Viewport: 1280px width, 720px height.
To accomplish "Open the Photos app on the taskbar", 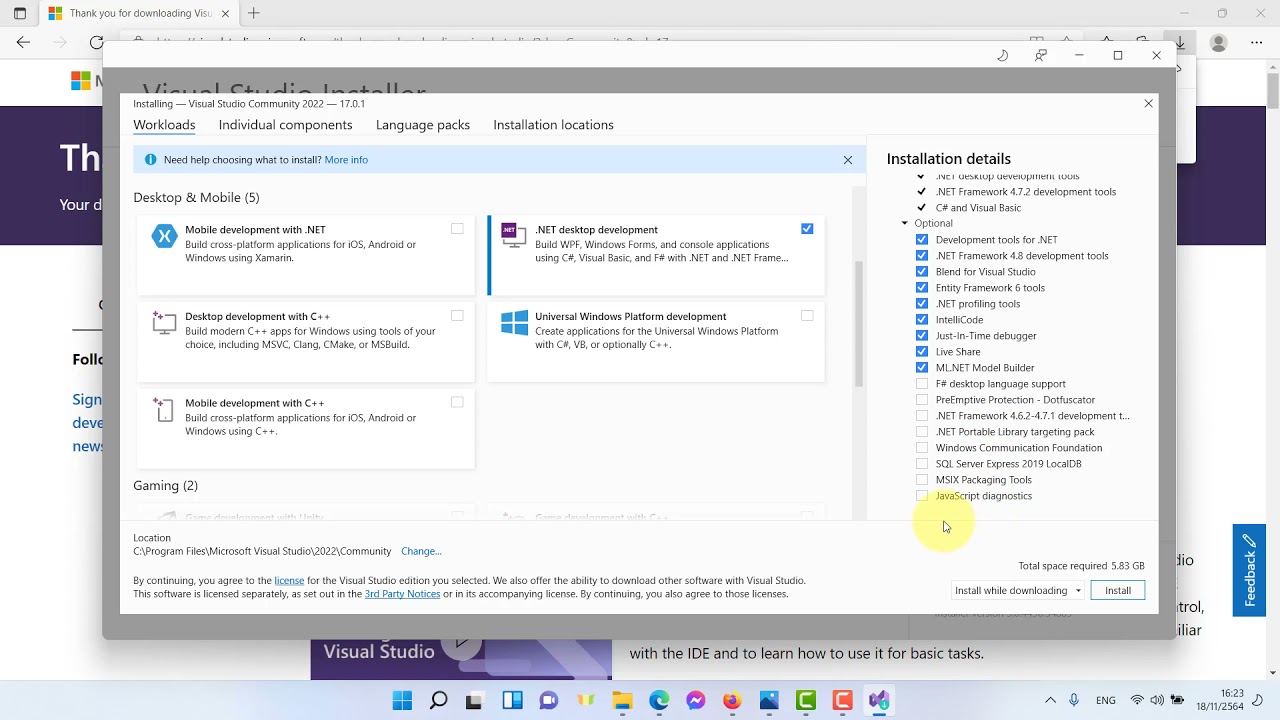I will pos(769,700).
